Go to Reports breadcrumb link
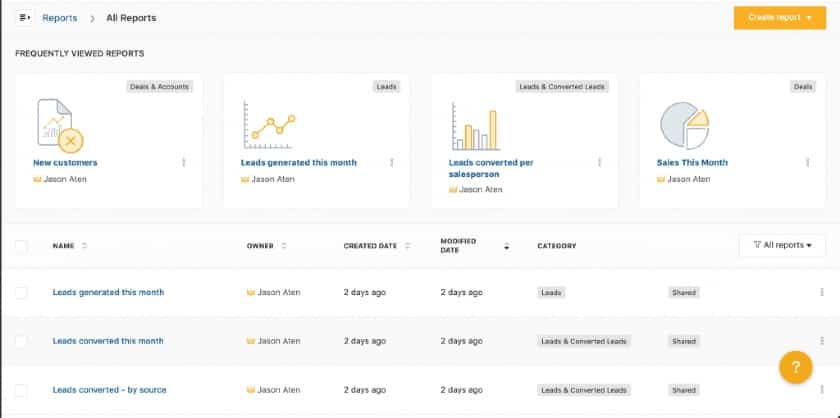840x418 pixels. (60, 18)
